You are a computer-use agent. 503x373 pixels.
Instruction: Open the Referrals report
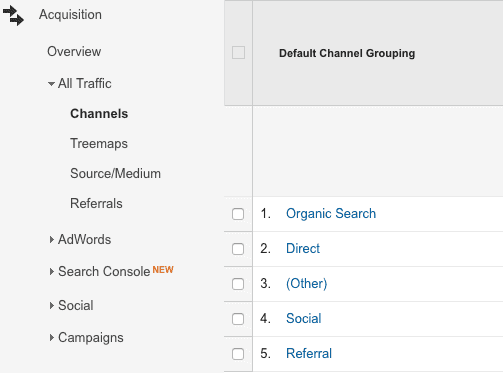[96, 204]
